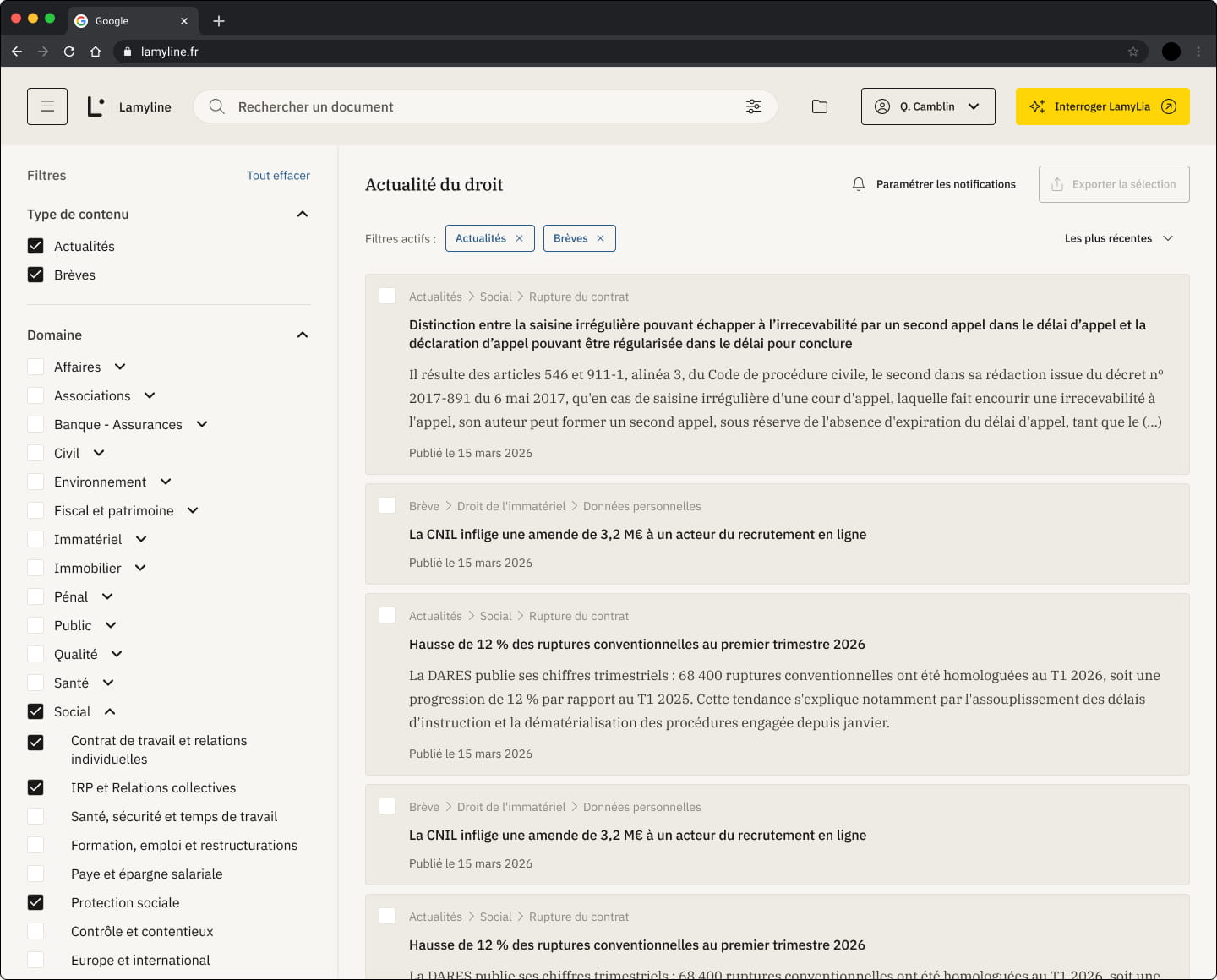Expand the Affaires subcategories
The image size is (1217, 980).
pyautogui.click(x=120, y=367)
